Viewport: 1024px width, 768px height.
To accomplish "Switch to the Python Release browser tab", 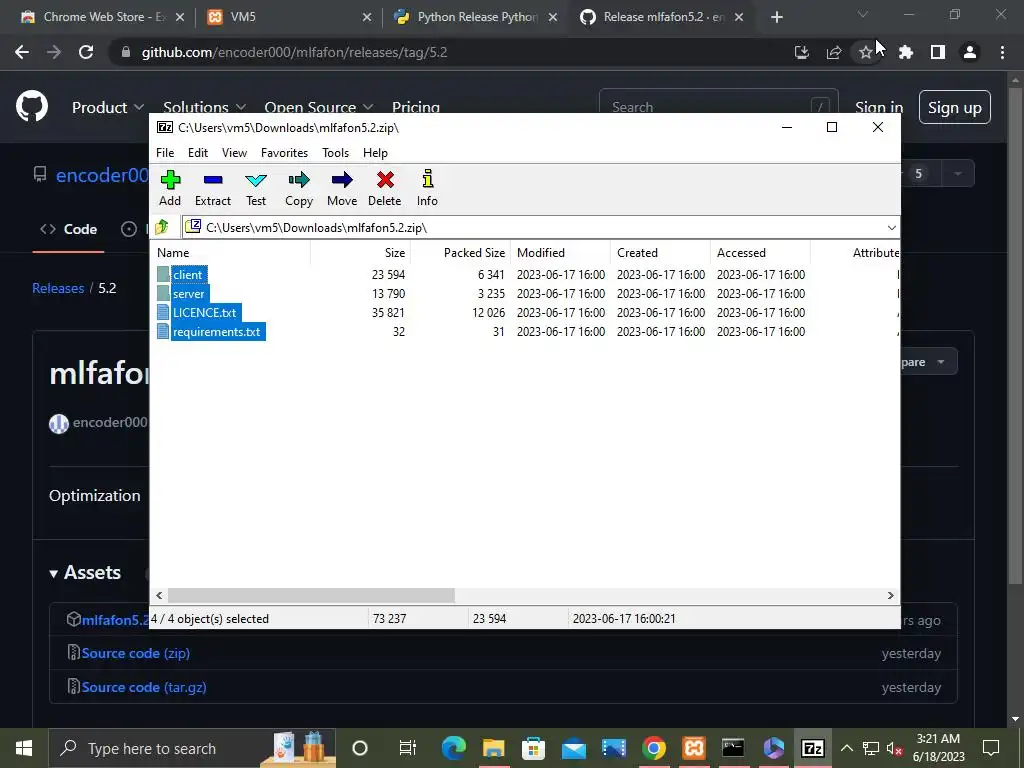I will pyautogui.click(x=475, y=17).
